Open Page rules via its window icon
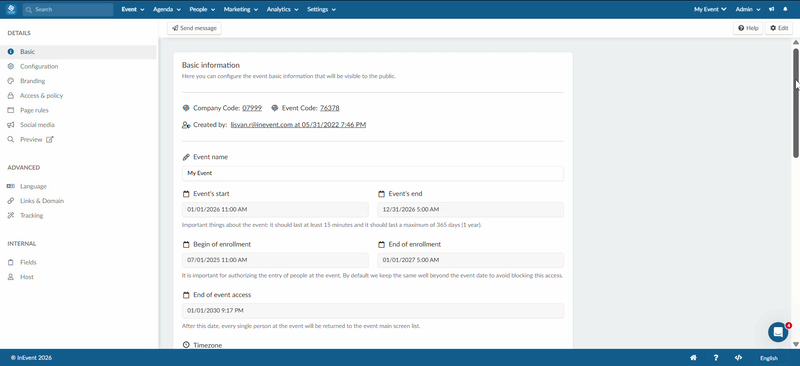The image size is (800, 366). click(10, 110)
